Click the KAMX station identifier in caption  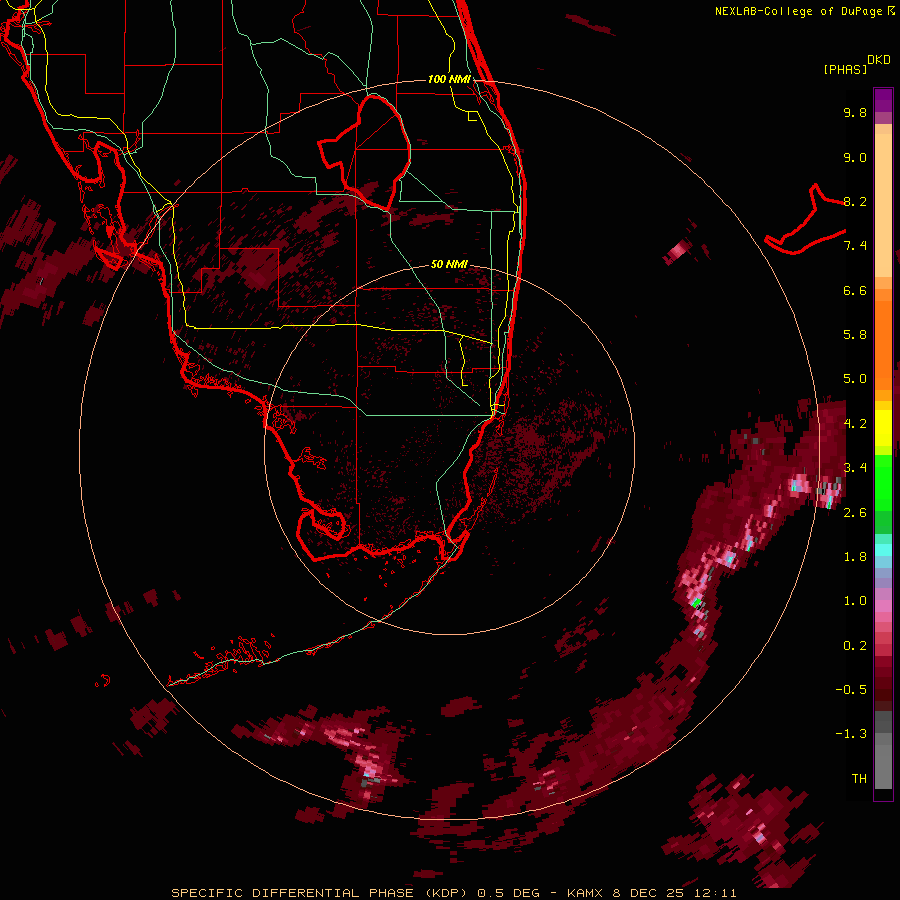584,893
